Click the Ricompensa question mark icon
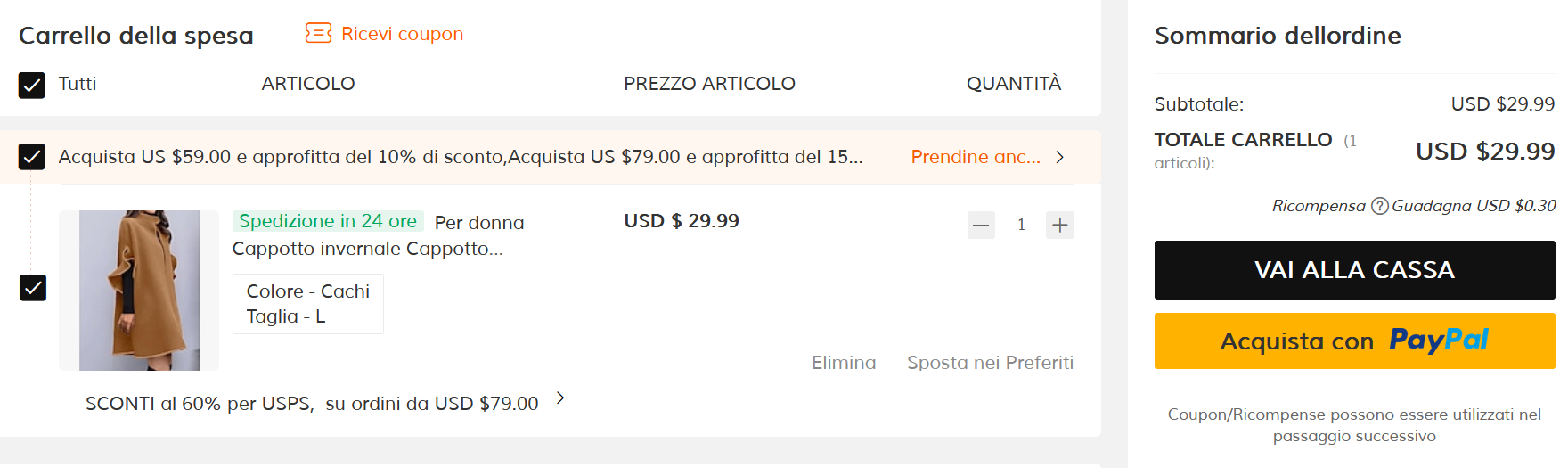Screen dimensions: 1568x468 [x=1379, y=206]
